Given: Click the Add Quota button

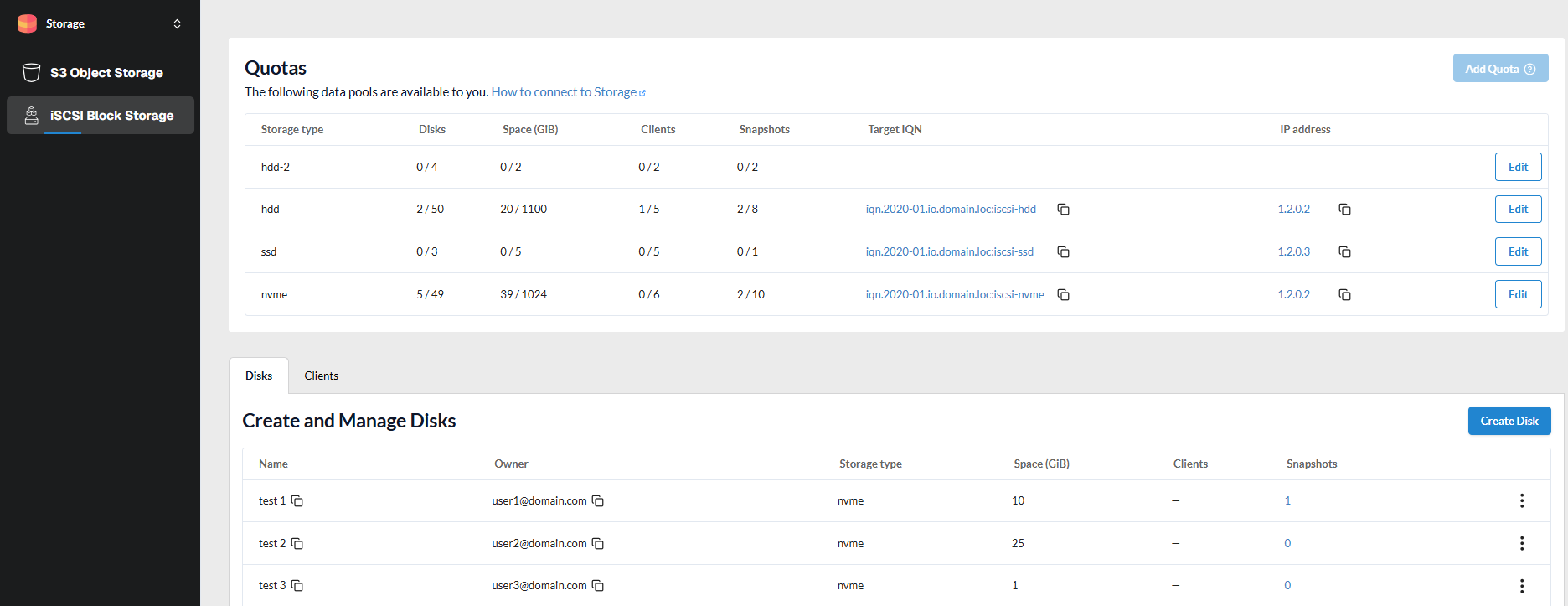Looking at the screenshot, I should (x=1499, y=69).
